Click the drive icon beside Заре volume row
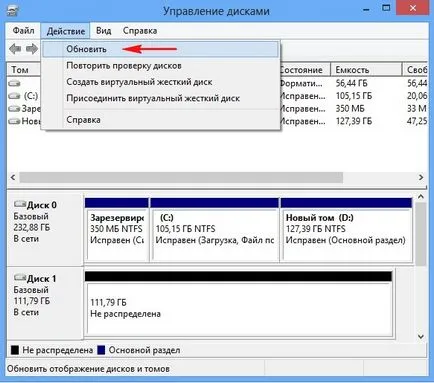The image size is (434, 383). [14, 109]
